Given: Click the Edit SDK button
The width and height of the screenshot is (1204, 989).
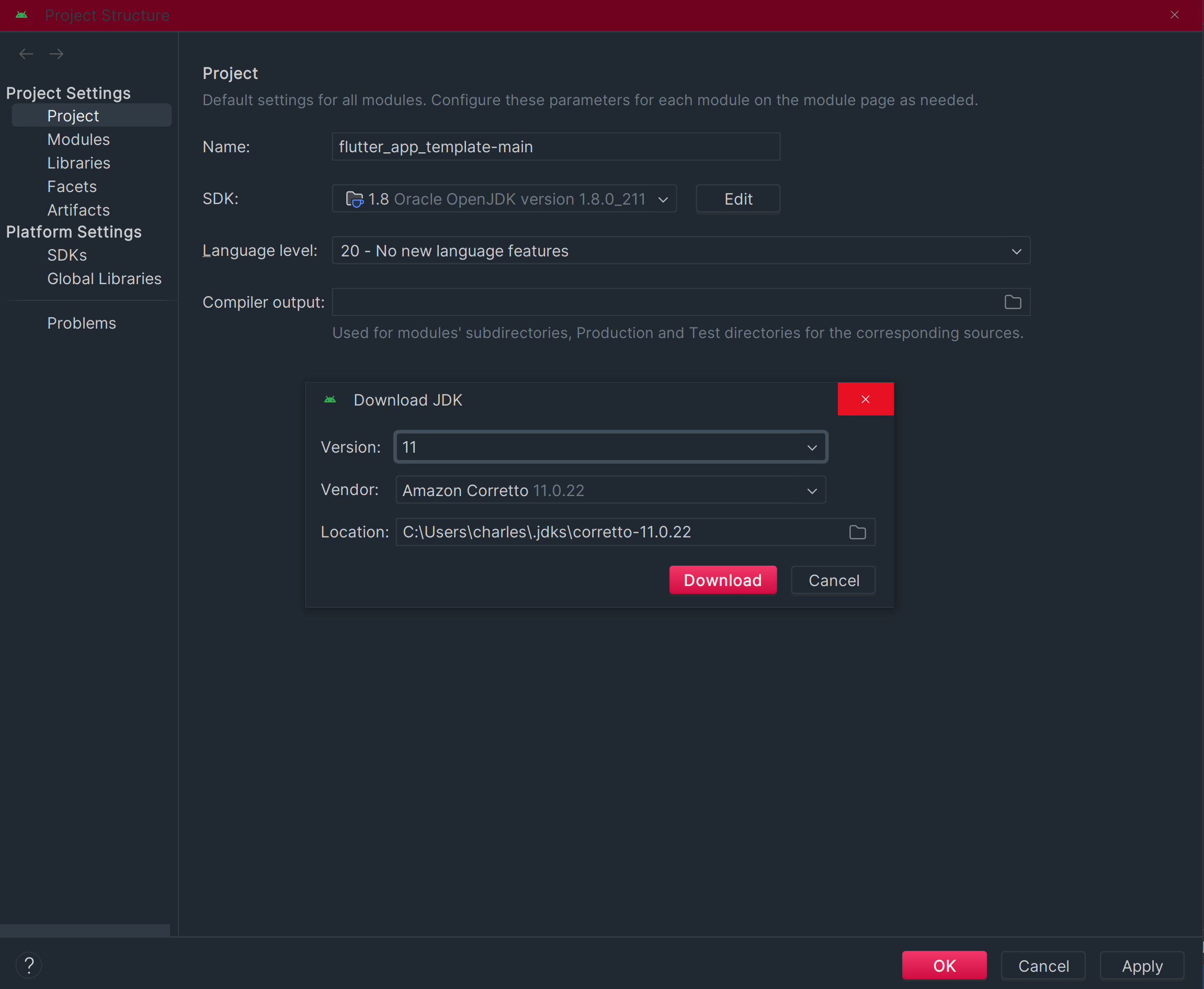Looking at the screenshot, I should pos(738,199).
